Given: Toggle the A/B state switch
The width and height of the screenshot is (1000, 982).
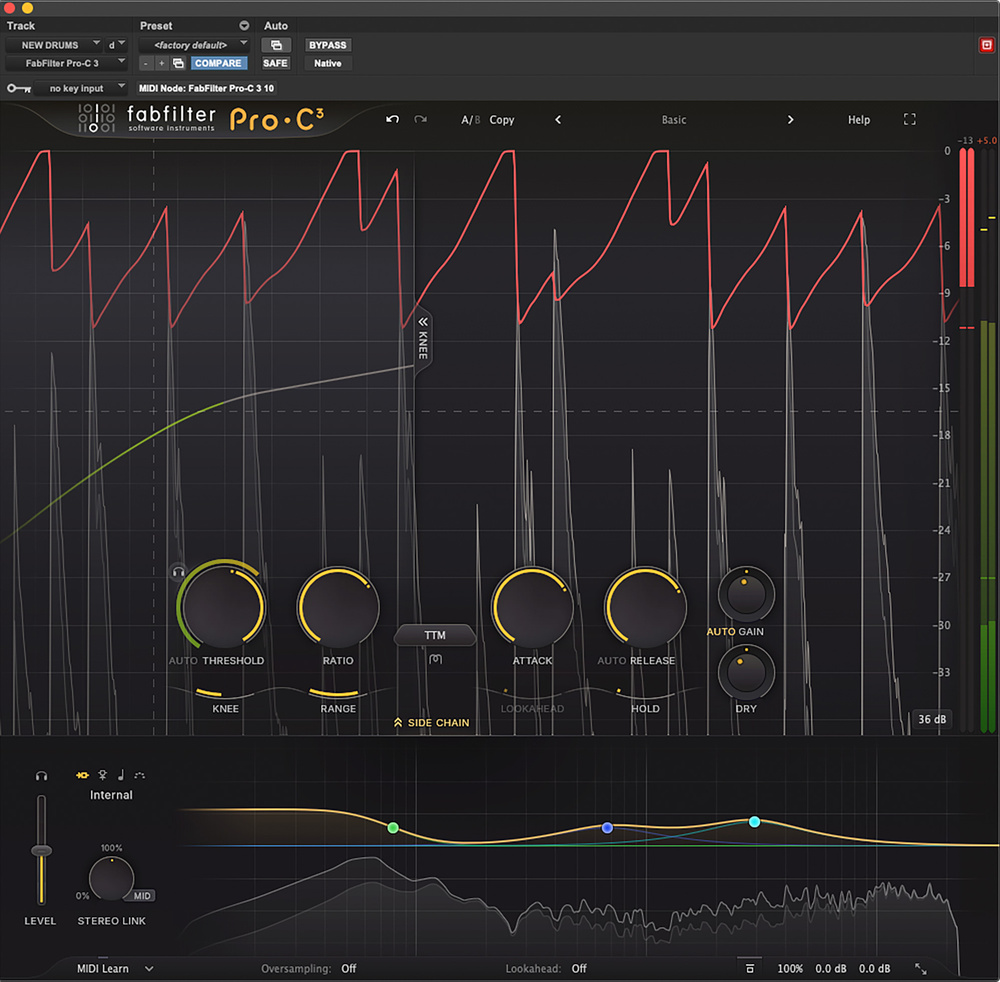Looking at the screenshot, I should pos(470,120).
